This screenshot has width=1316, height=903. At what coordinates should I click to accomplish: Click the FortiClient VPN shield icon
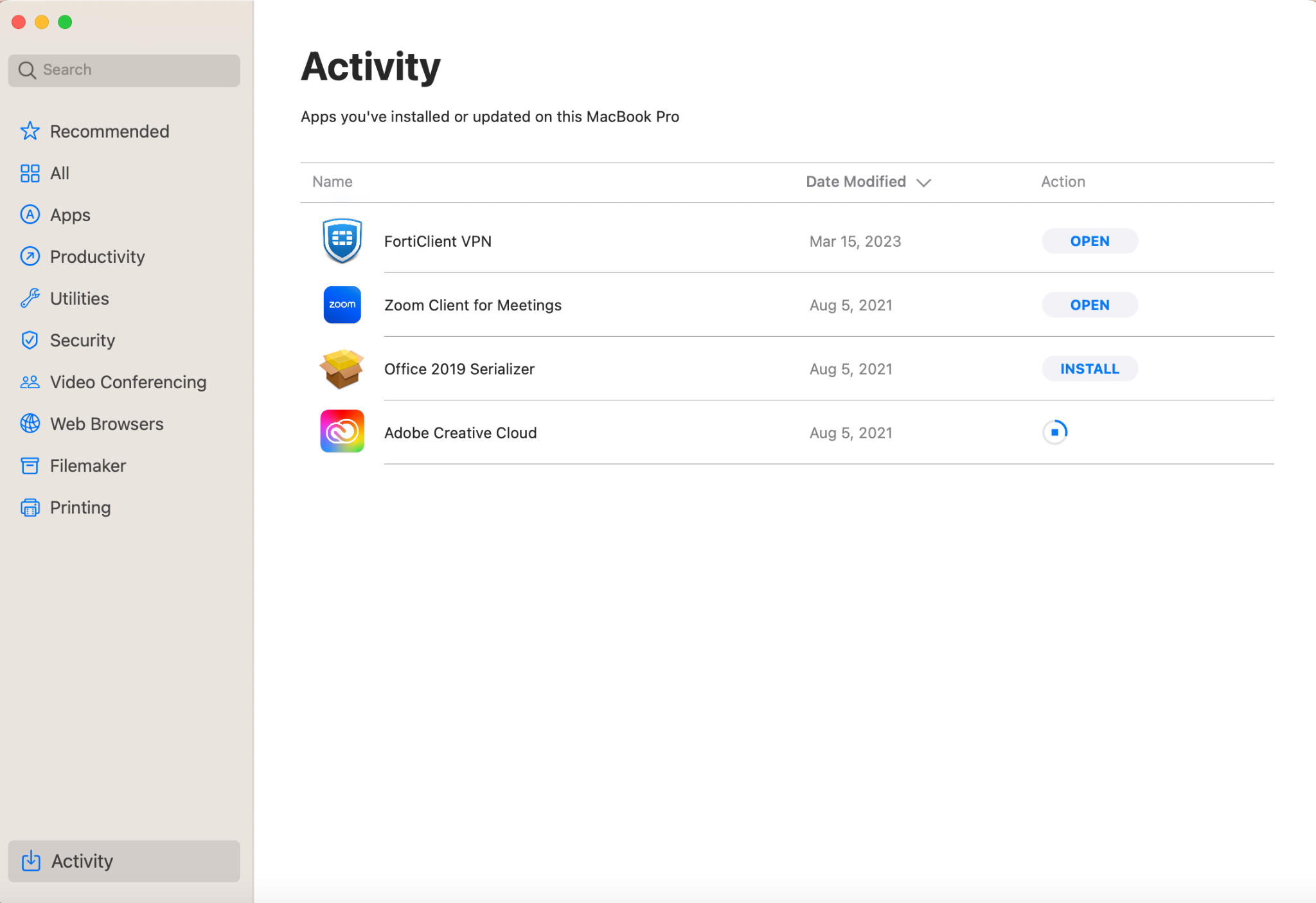[x=342, y=241]
